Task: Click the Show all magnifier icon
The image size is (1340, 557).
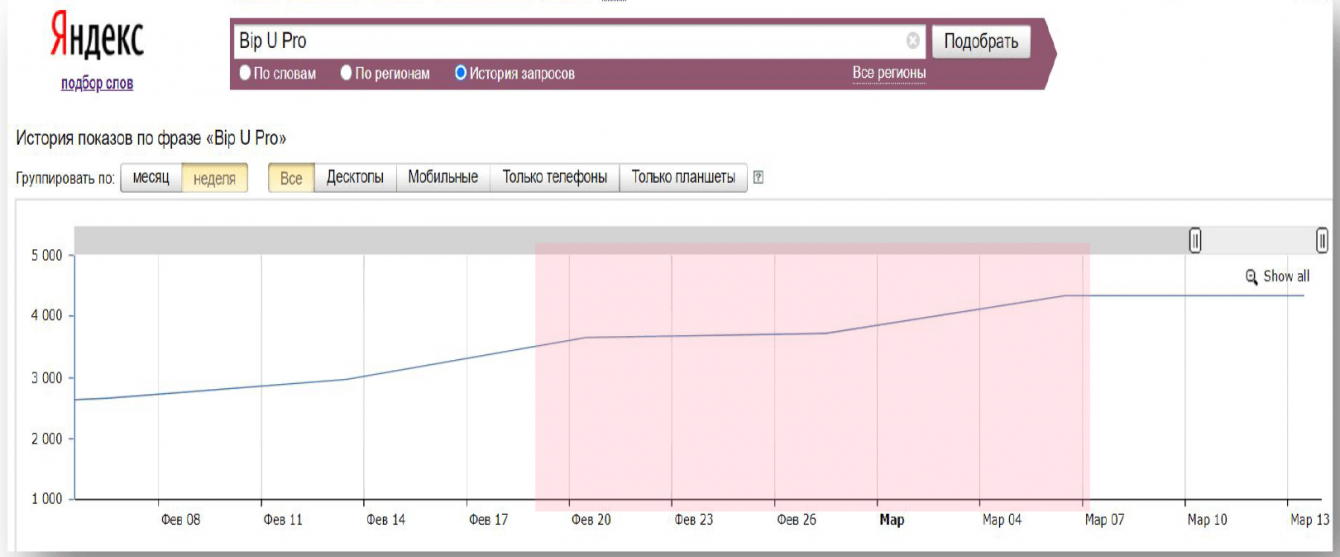Action: click(x=1251, y=277)
